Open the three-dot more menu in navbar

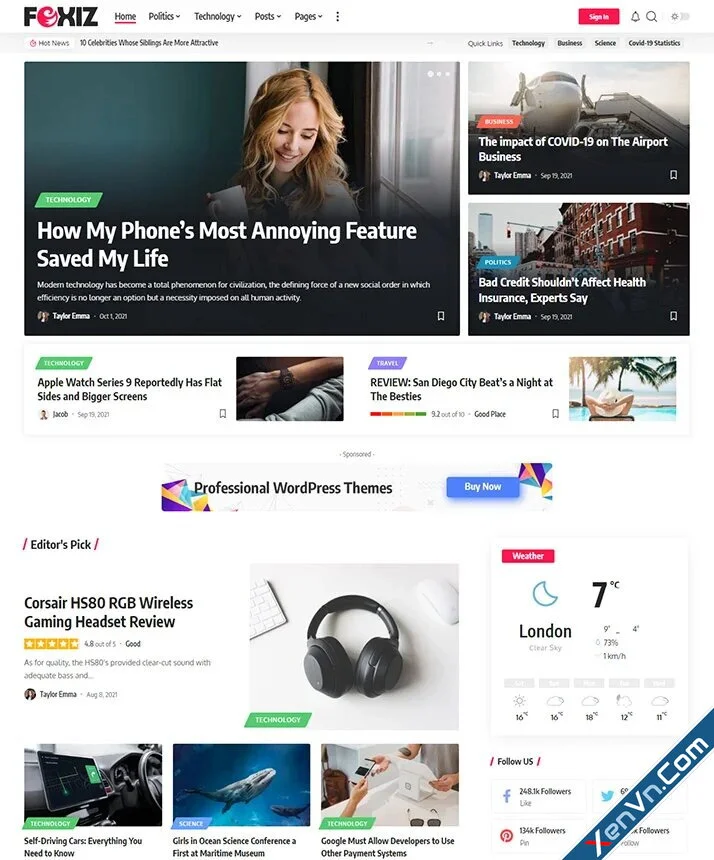point(337,16)
